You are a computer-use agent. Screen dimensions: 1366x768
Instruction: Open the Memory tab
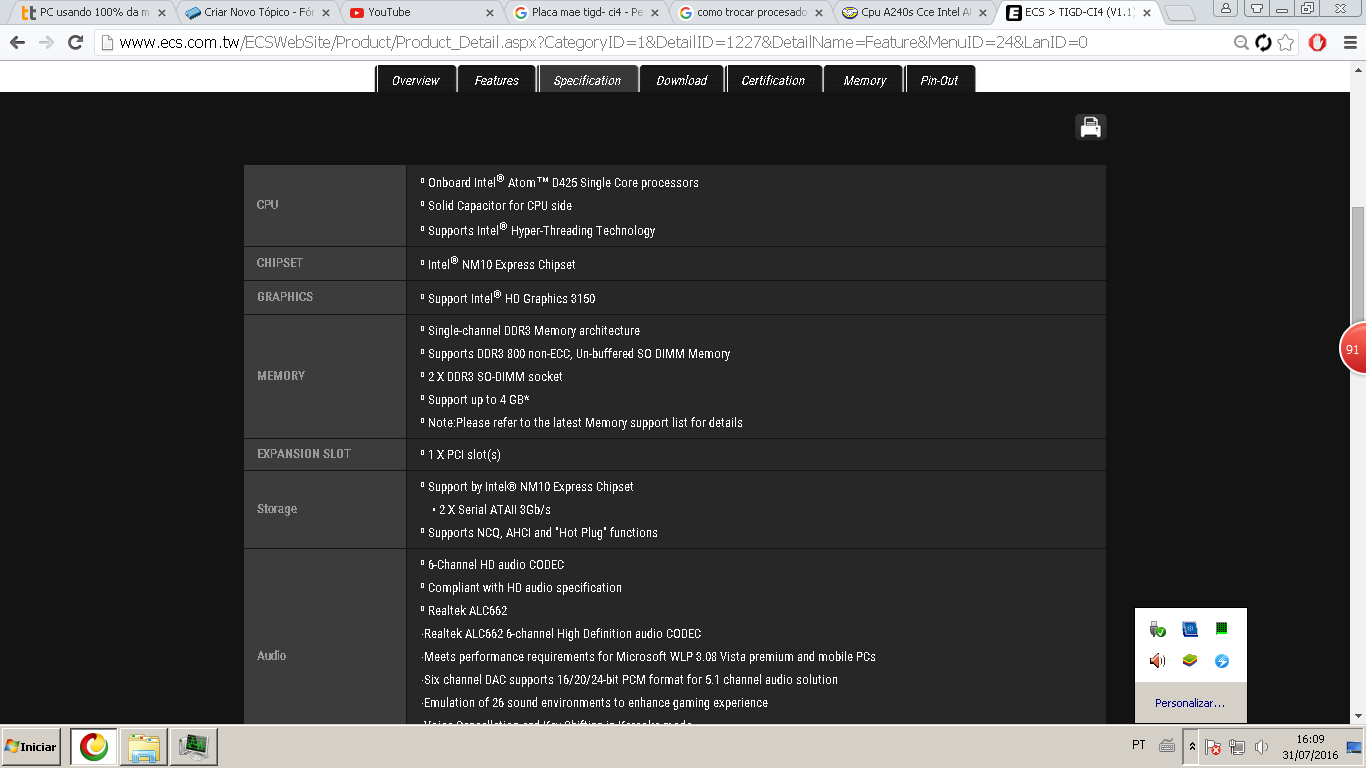864,80
